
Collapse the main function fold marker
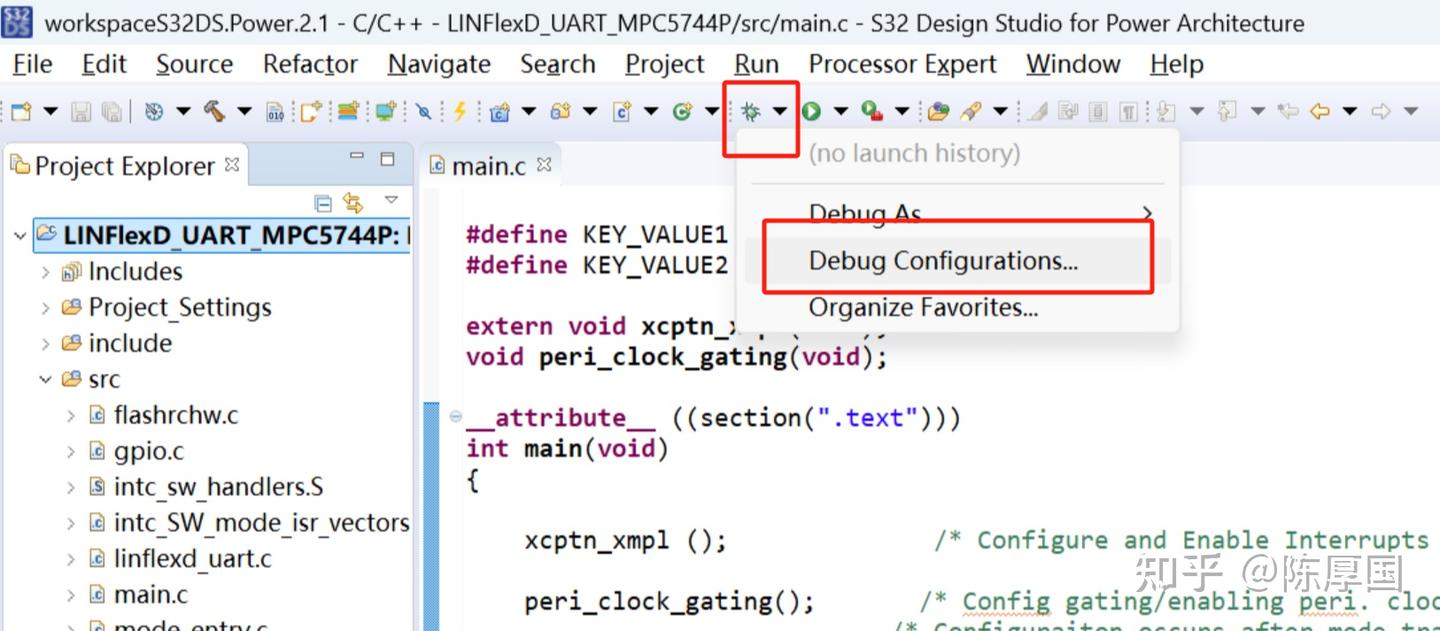point(455,417)
